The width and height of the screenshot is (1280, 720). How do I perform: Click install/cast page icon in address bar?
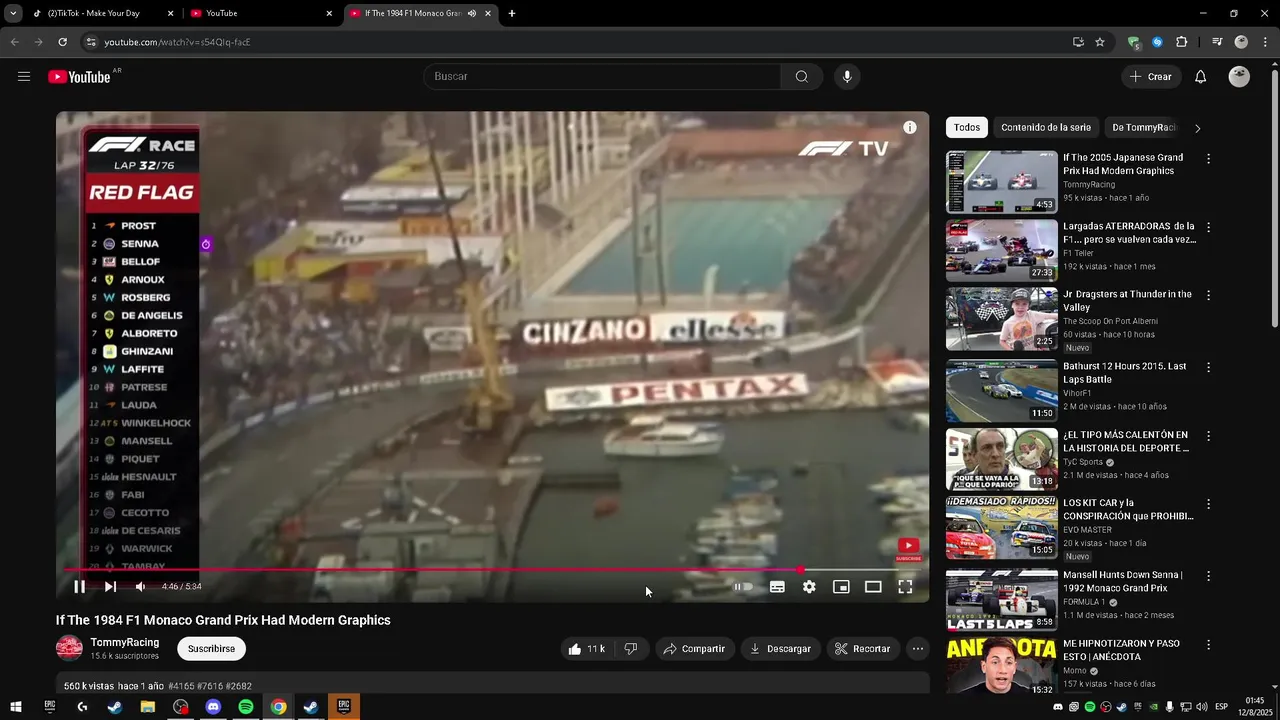[x=1078, y=42]
